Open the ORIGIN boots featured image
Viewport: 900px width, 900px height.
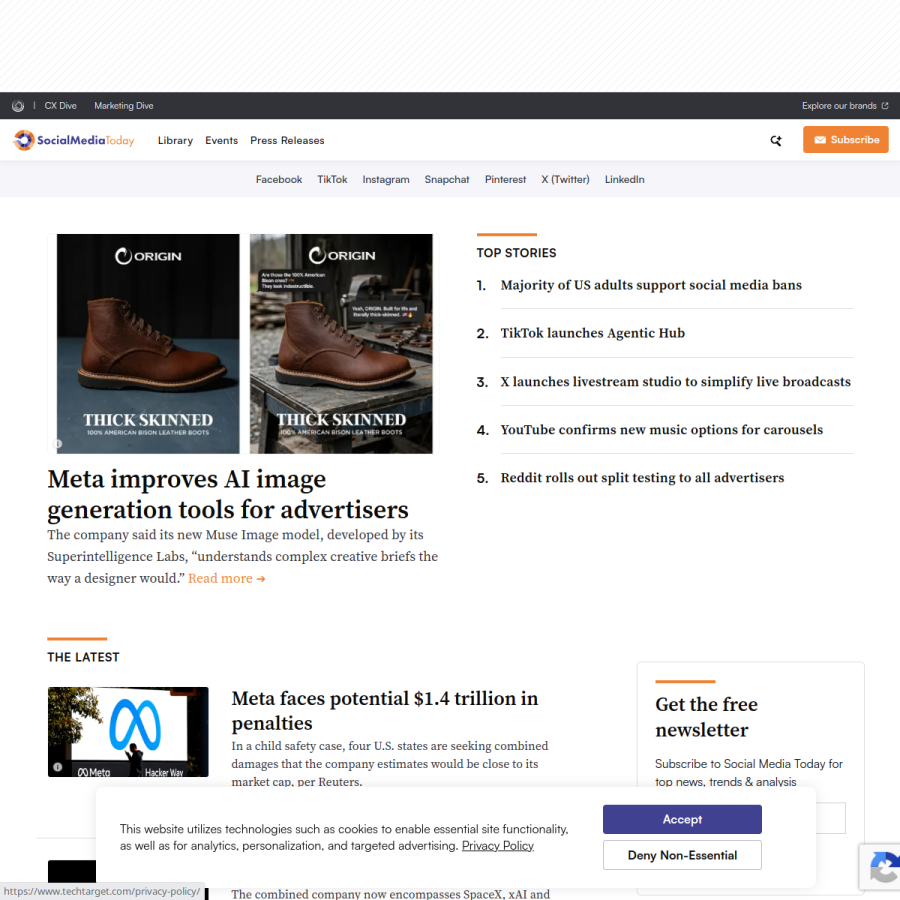click(243, 344)
